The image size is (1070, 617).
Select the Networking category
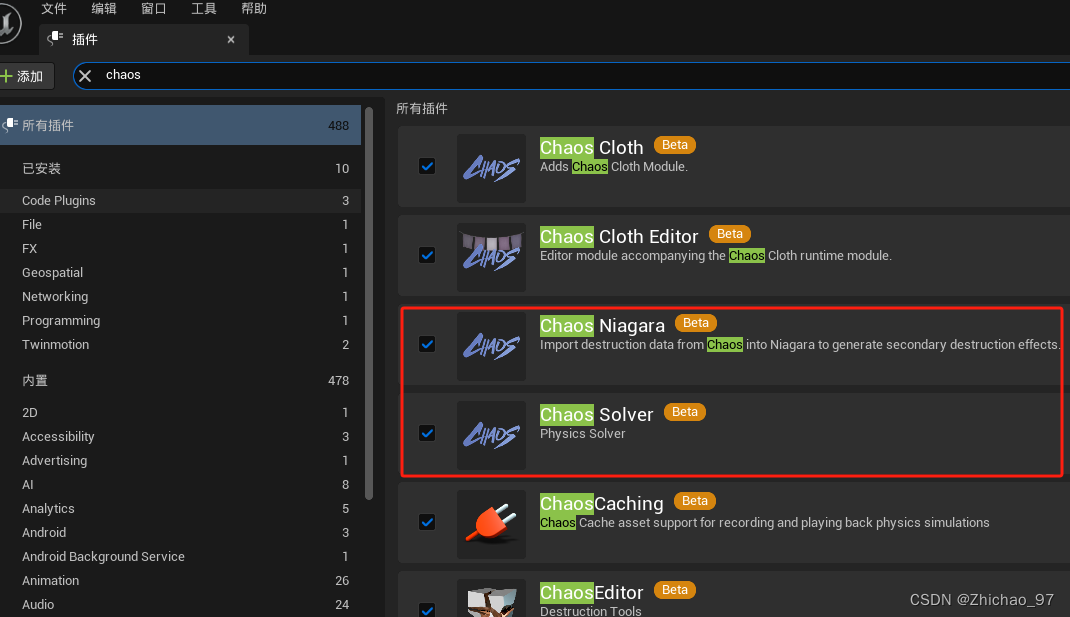[180, 296]
